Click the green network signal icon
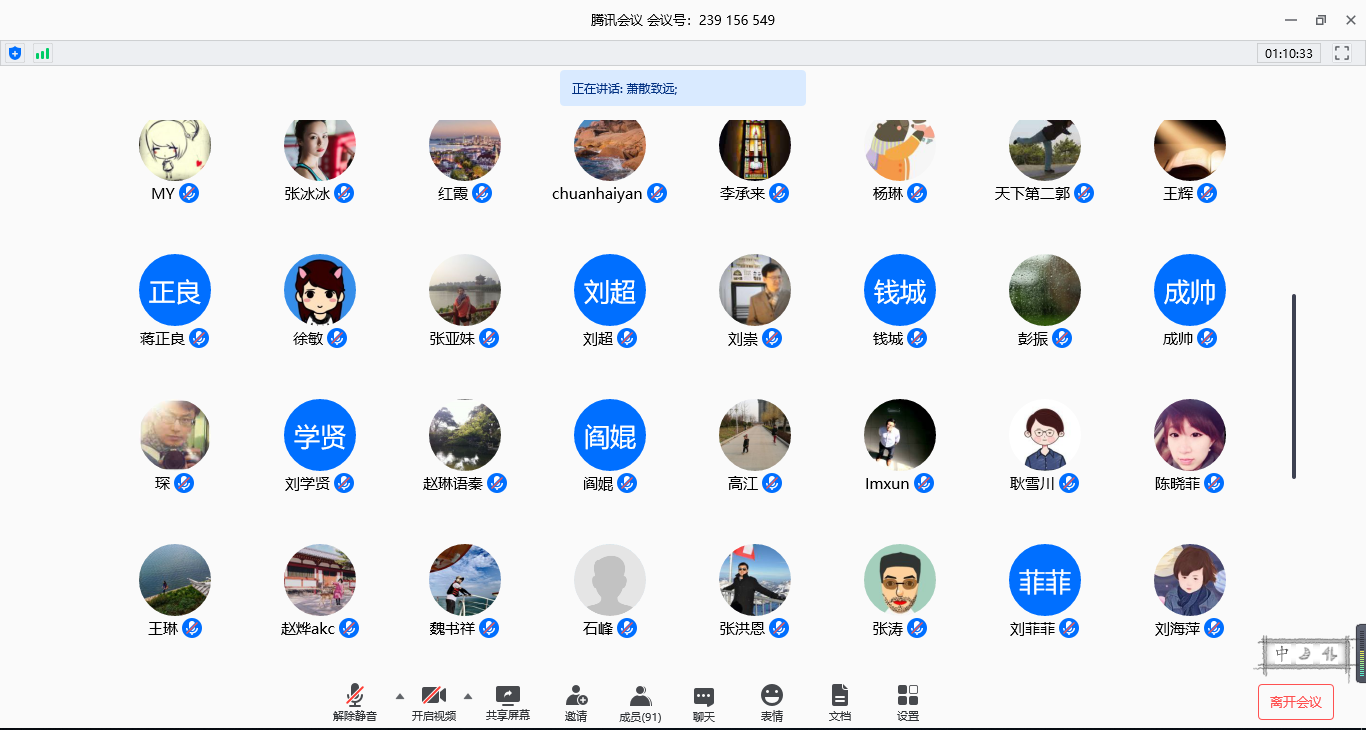 (42, 53)
